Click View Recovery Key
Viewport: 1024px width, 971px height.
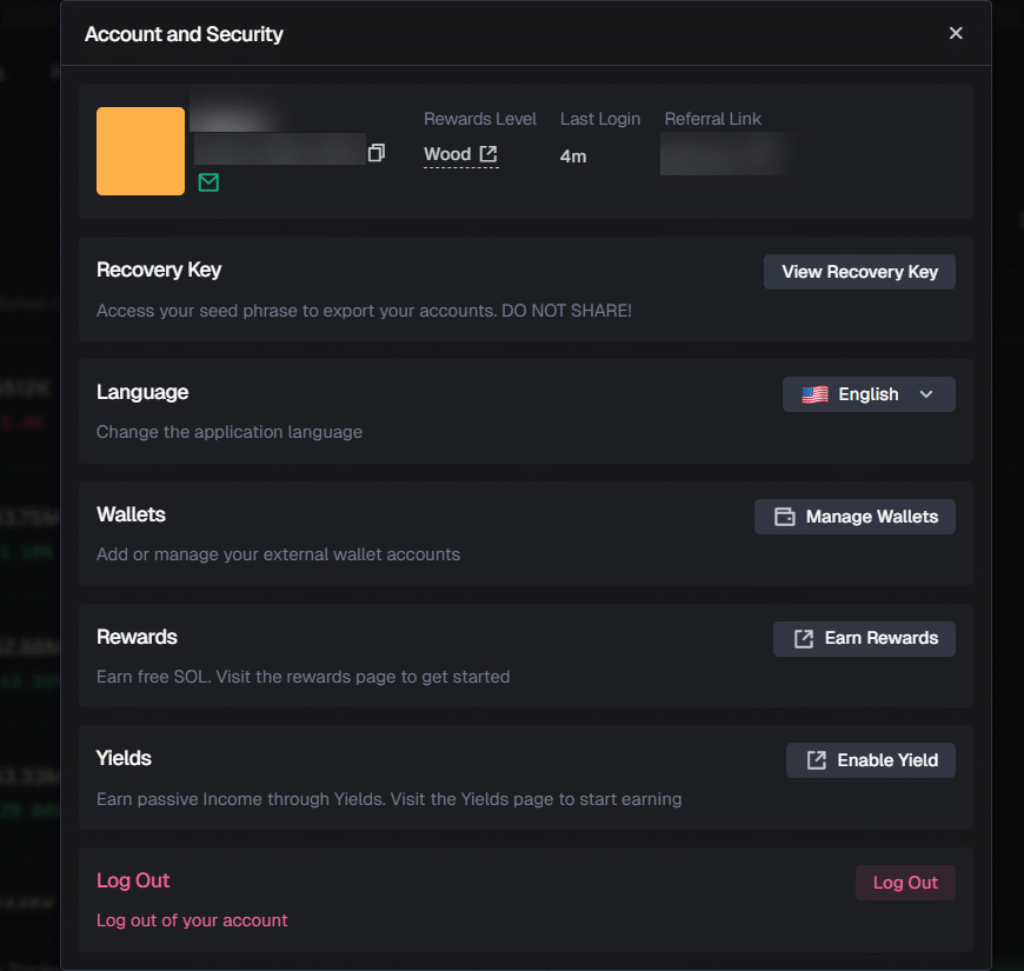(859, 271)
